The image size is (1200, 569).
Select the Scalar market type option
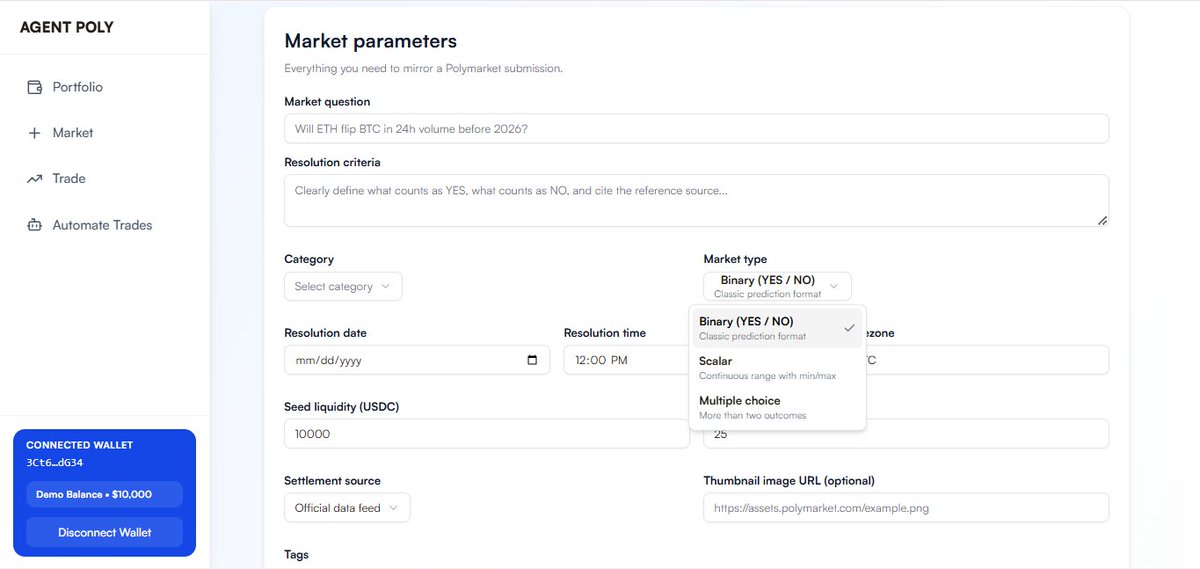pyautogui.click(x=777, y=368)
